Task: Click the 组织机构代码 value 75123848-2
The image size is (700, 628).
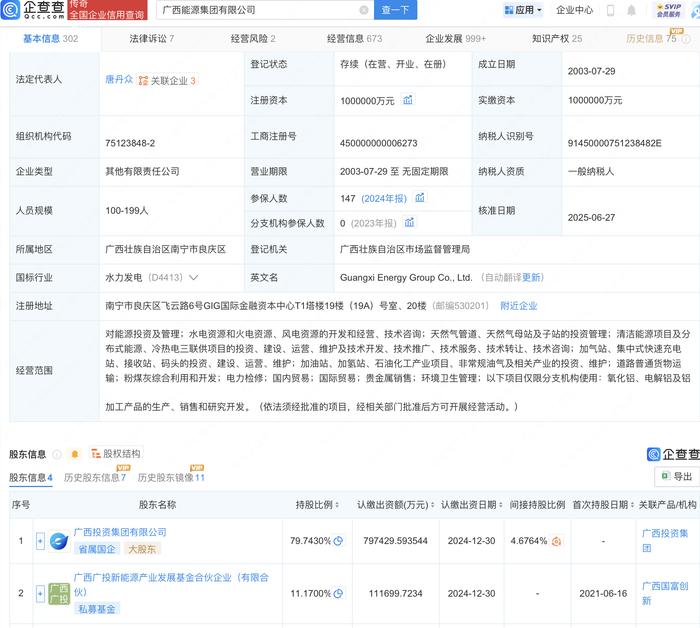Action: [130, 143]
